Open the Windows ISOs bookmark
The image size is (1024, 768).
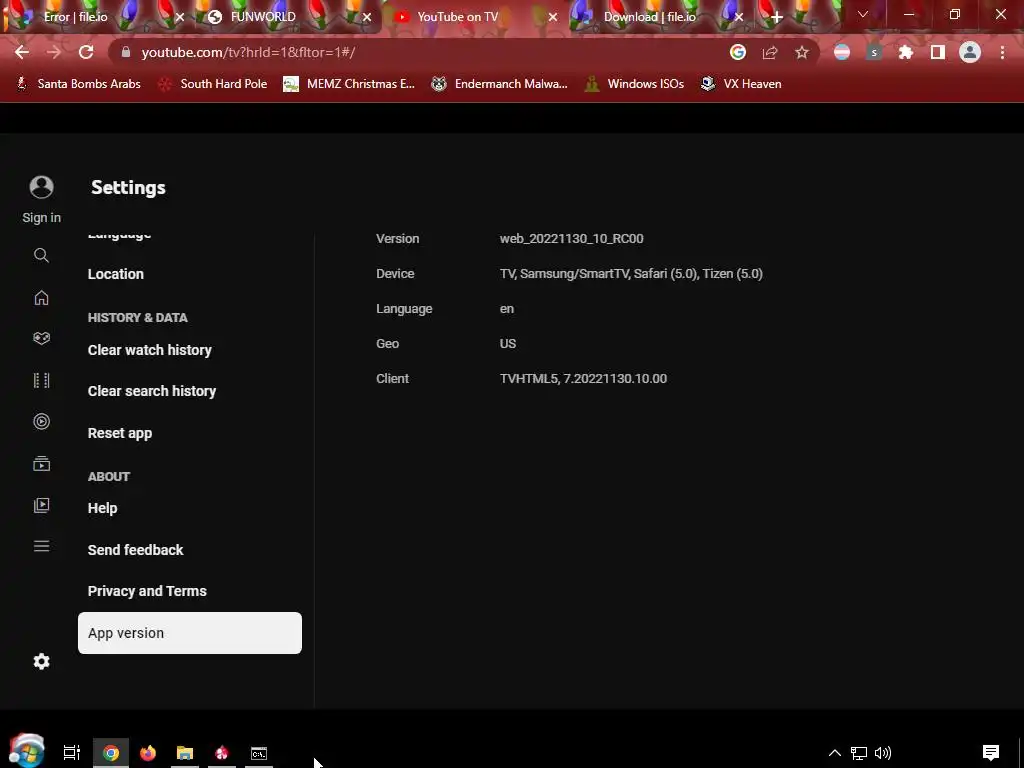[x=634, y=84]
